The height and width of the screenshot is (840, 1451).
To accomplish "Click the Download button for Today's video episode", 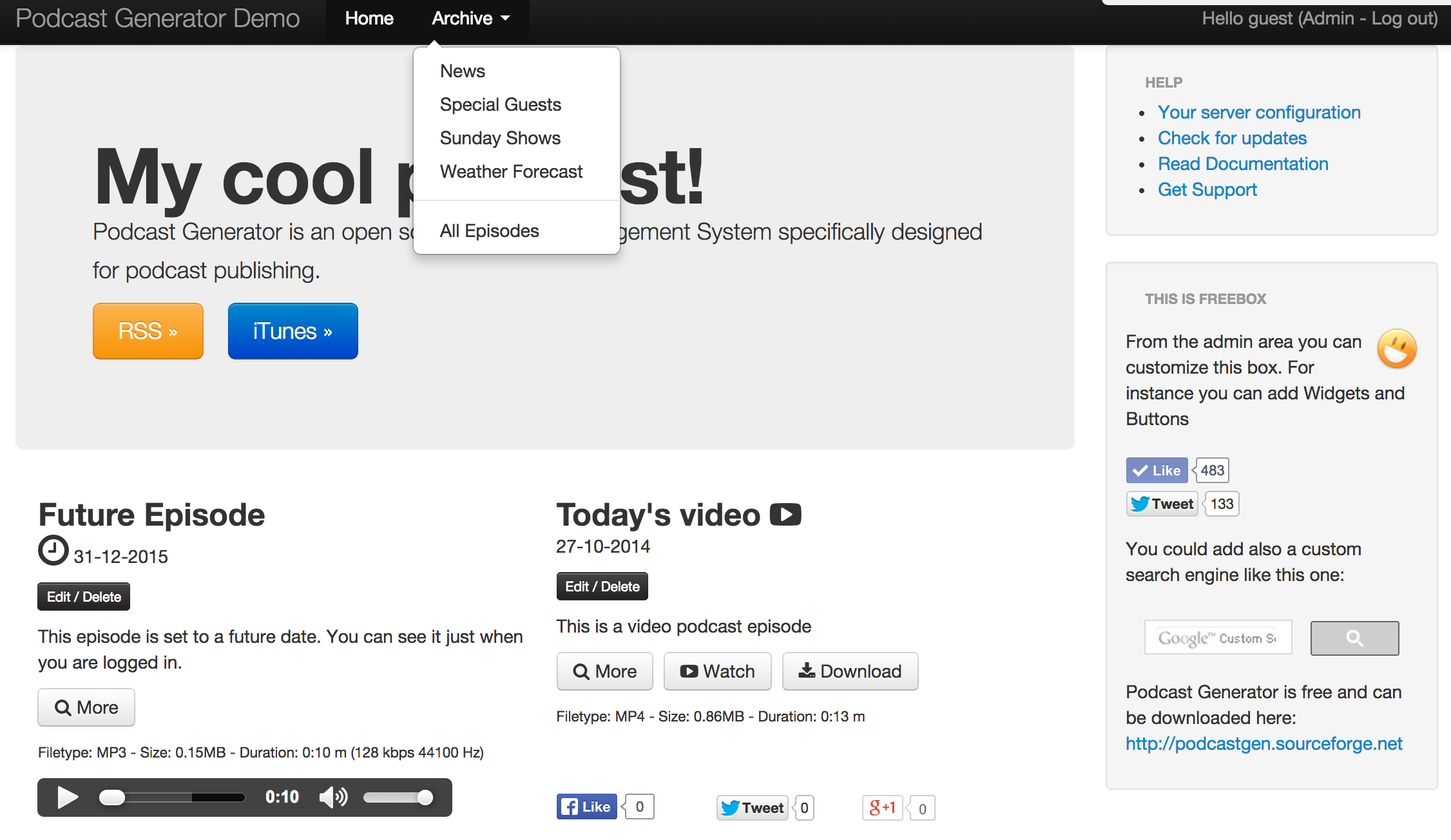I will coord(850,671).
